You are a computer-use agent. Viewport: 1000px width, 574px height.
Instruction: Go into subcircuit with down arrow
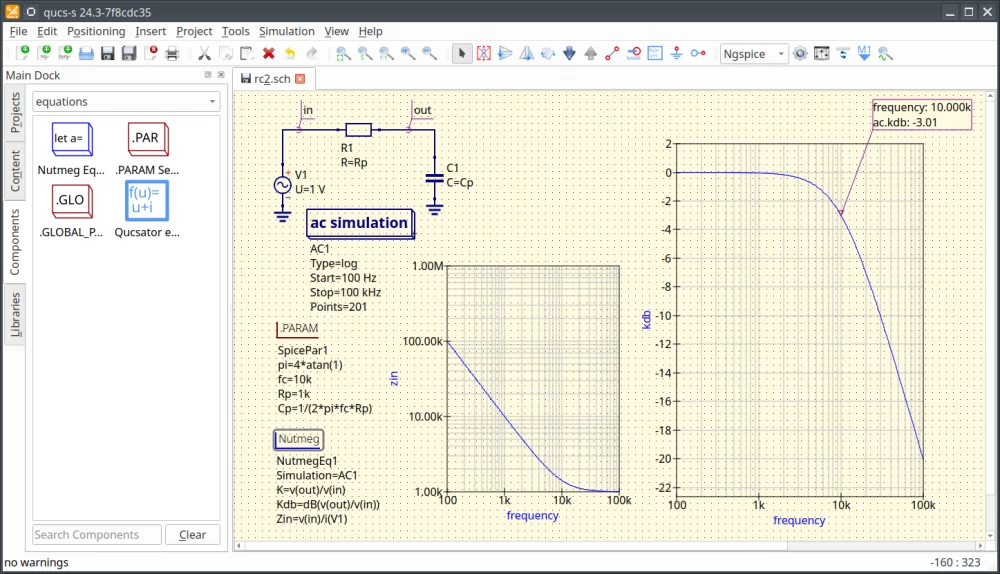point(570,54)
